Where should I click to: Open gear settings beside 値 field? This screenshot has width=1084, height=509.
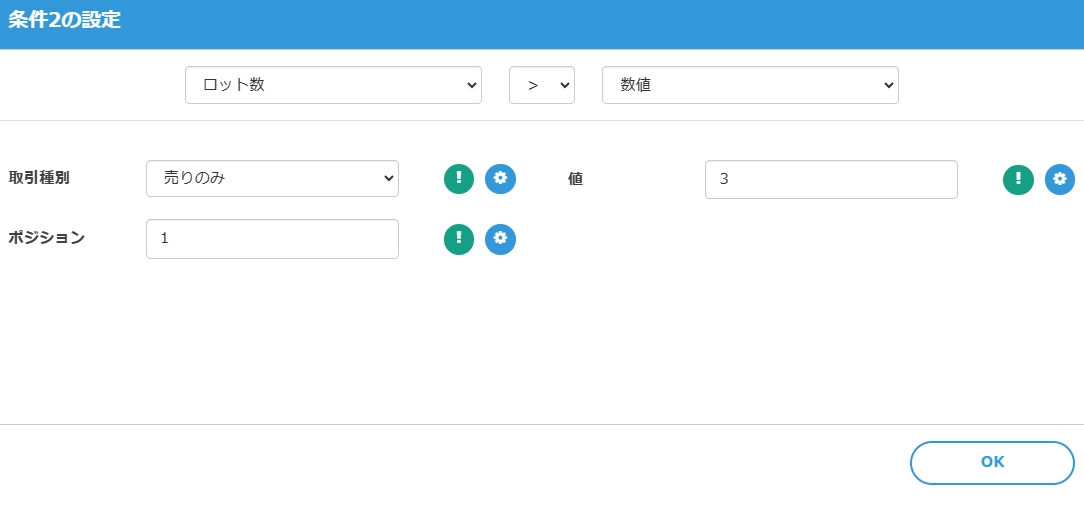[1060, 179]
